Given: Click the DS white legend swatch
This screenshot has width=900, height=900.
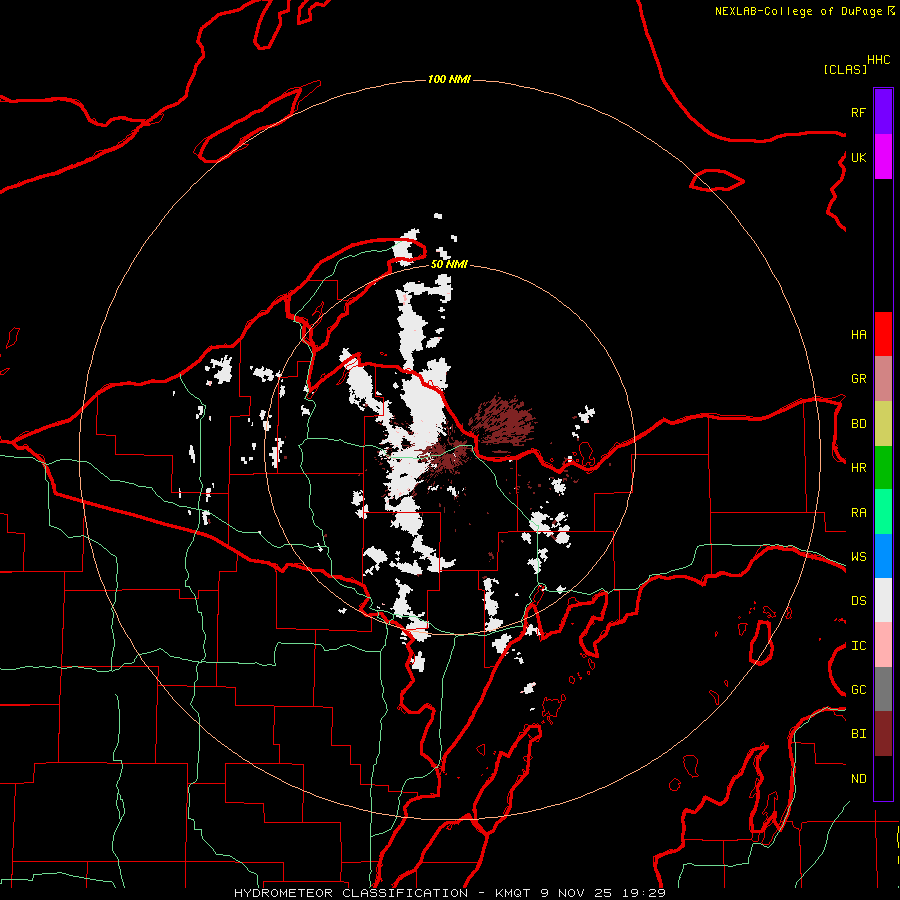Looking at the screenshot, I should pos(883,600).
